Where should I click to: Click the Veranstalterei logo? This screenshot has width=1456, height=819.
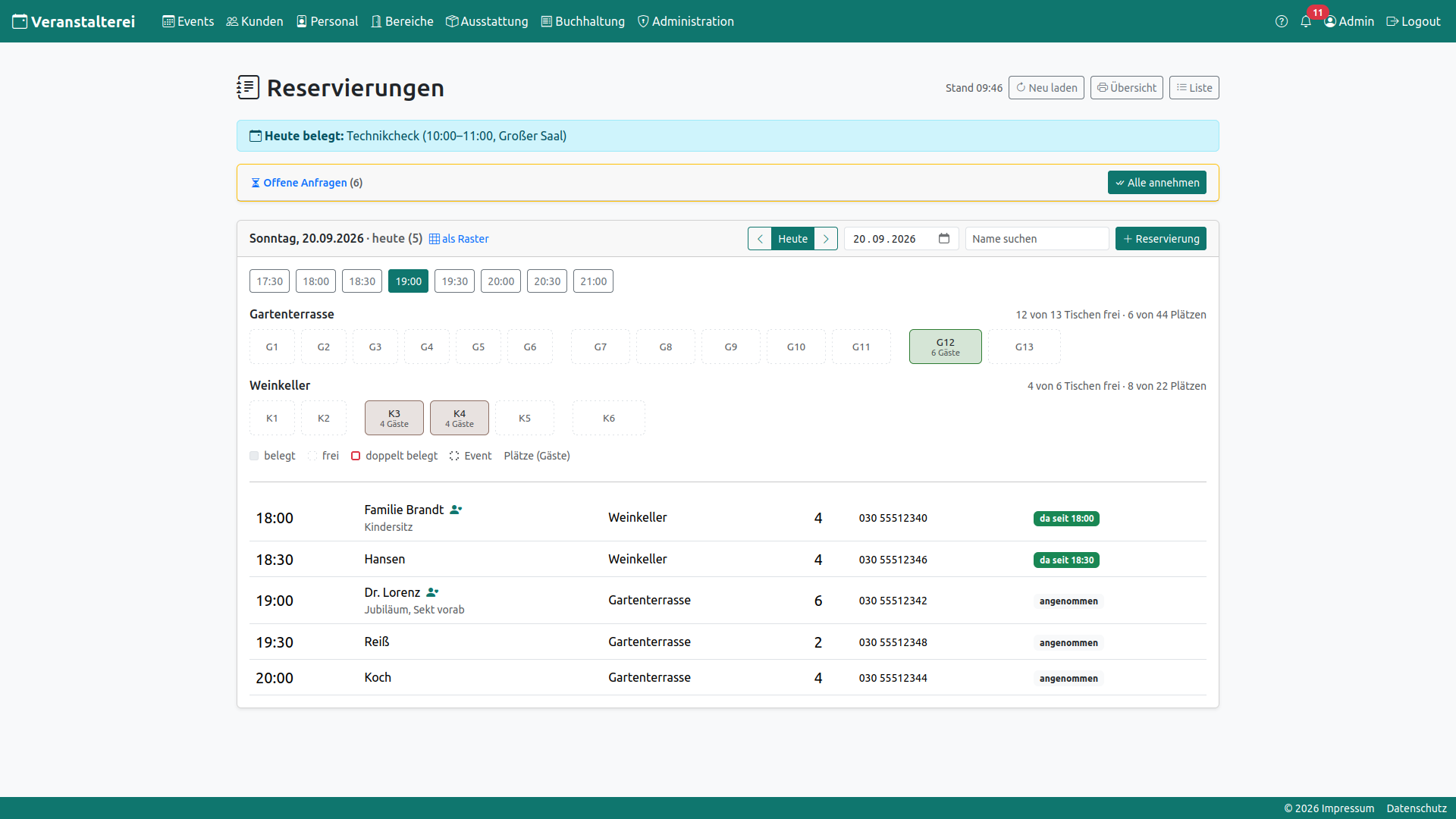74,21
